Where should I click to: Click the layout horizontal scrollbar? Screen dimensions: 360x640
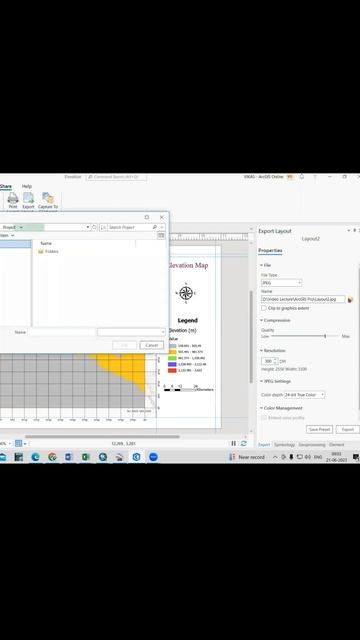102,436
